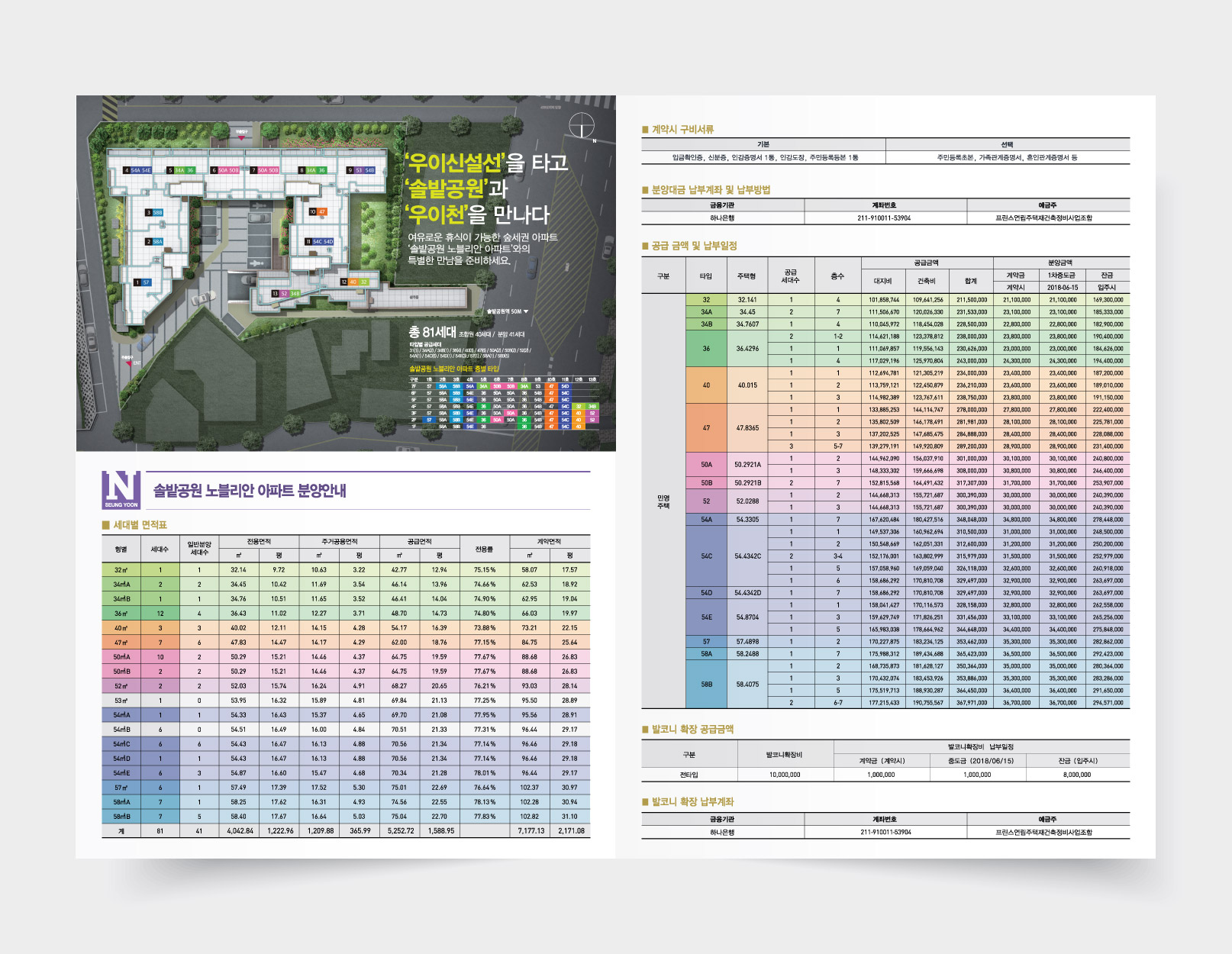Click the total '4,042.84' cell
Viewport: 1232px width, 954px height.
tap(240, 831)
